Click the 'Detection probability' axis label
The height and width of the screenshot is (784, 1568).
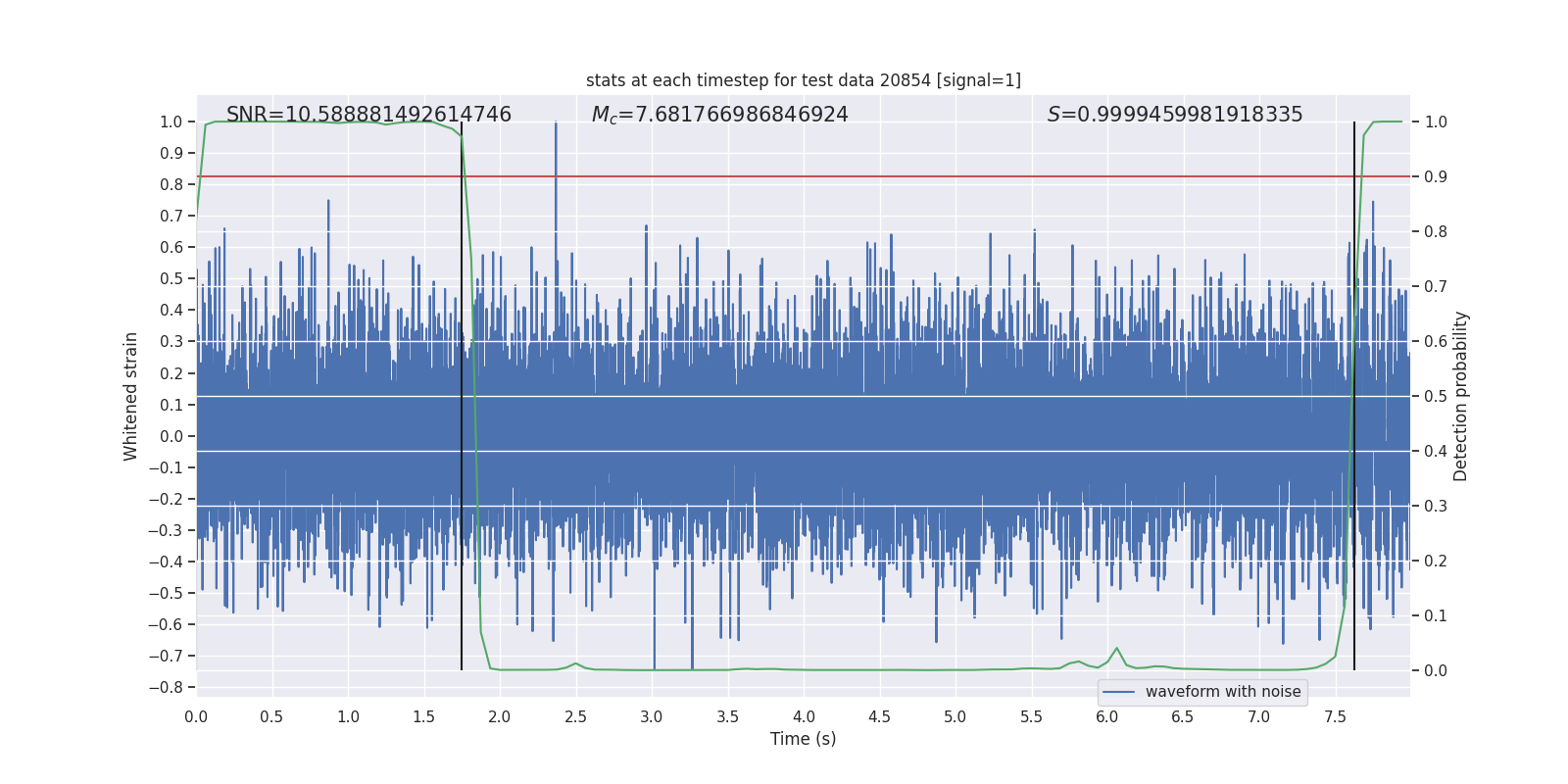coord(1461,396)
